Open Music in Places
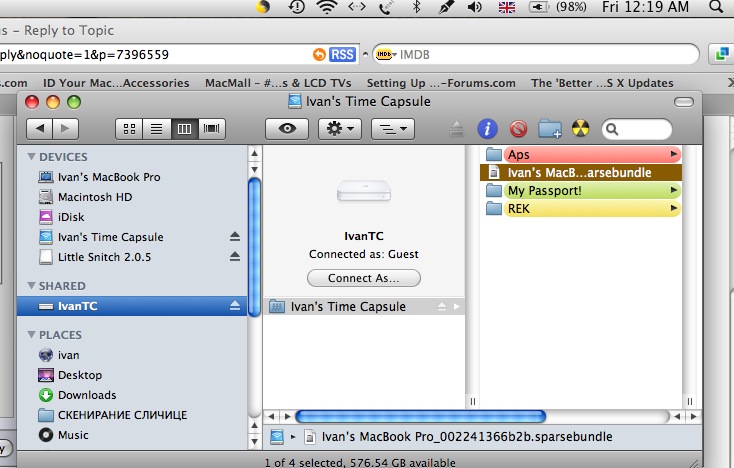The height and width of the screenshot is (468, 734). pyautogui.click(x=132, y=435)
